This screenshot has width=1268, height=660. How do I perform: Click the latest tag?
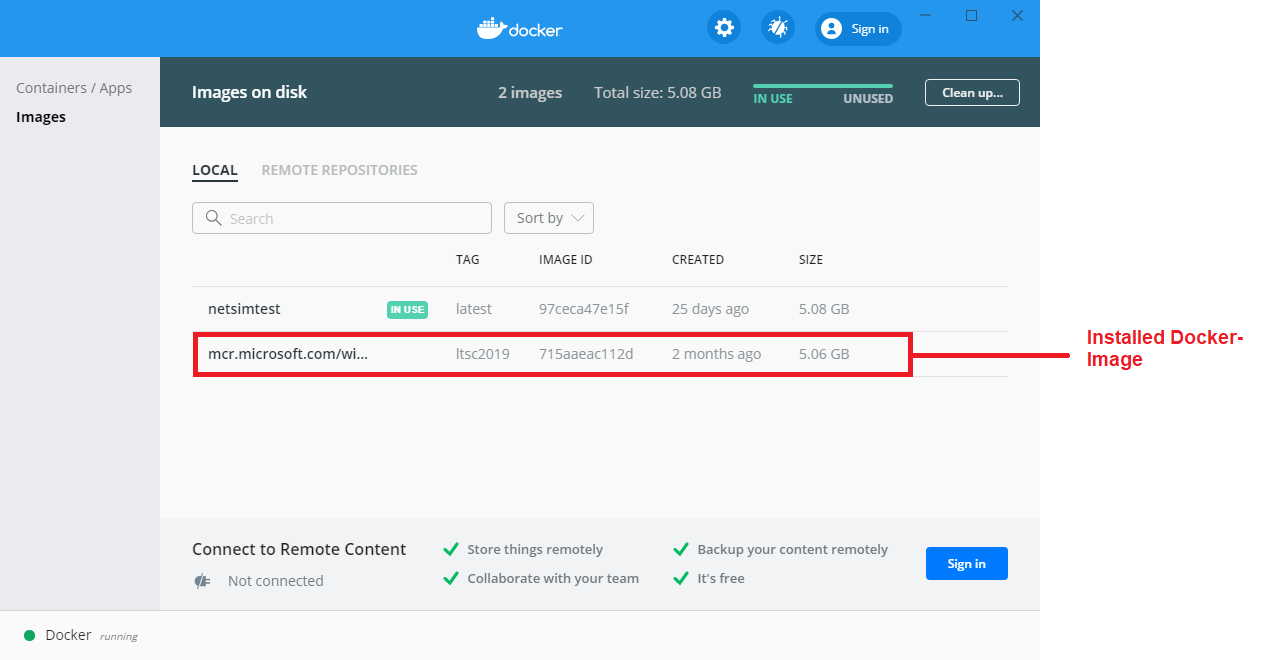pyautogui.click(x=474, y=309)
